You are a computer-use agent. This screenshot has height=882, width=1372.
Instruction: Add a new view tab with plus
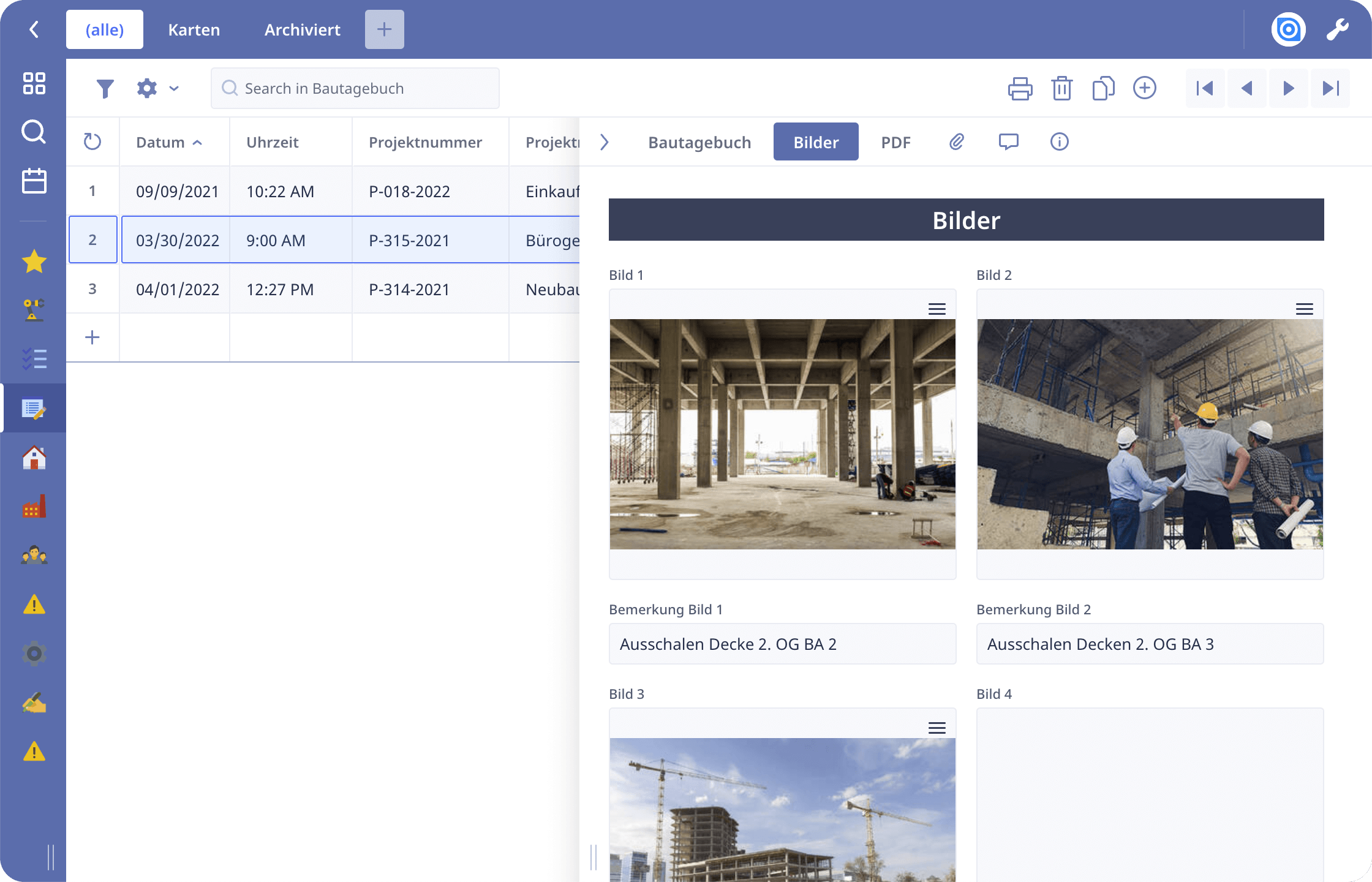(x=385, y=29)
